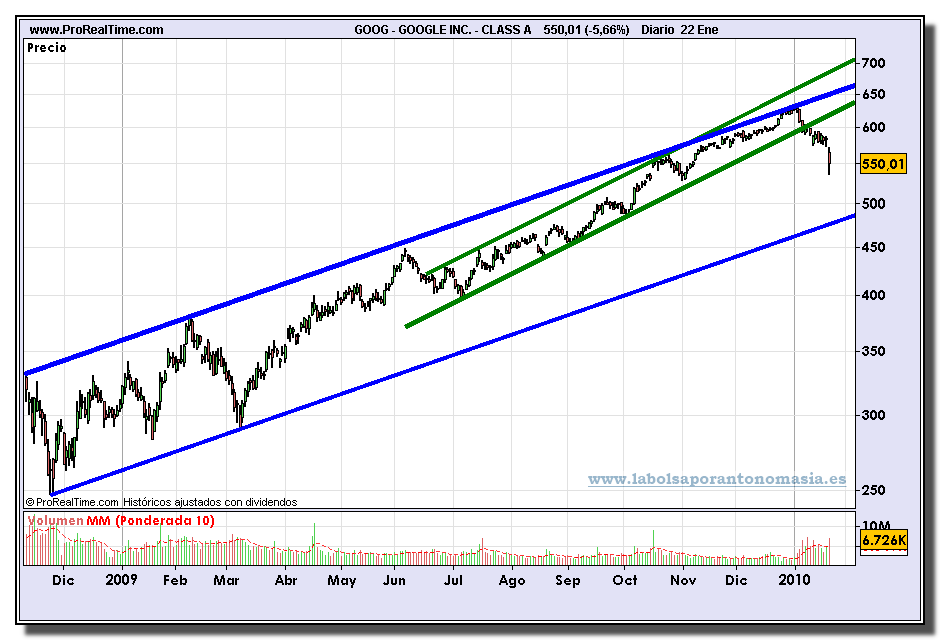940x640 pixels.
Task: Click the May month label
Action: point(342,581)
